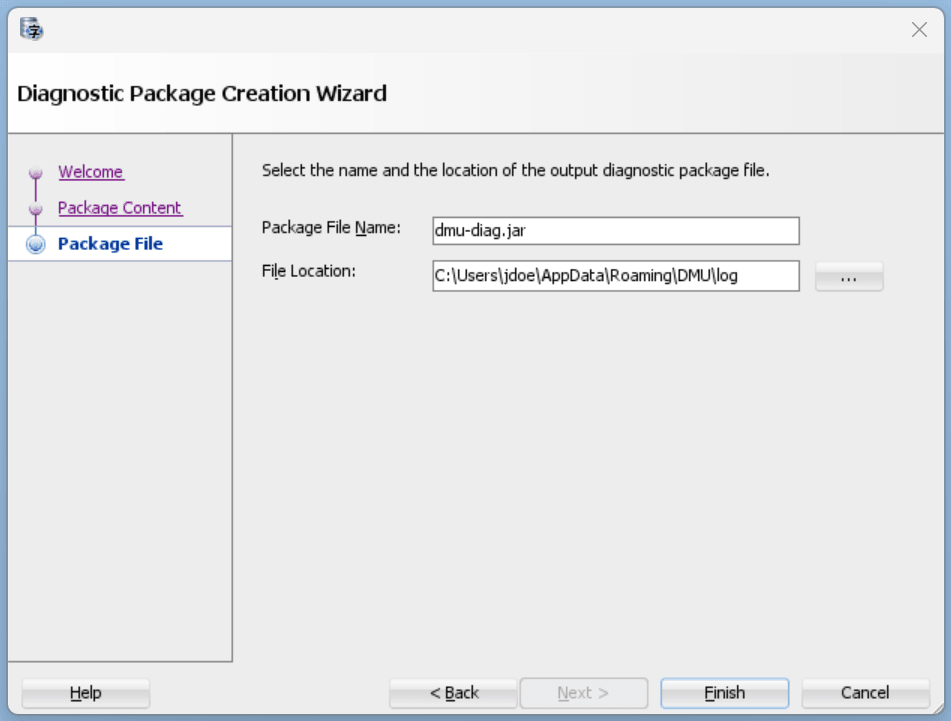Click the DMU application icon in title bar
Viewport: 951px width, 721px height.
coord(31,29)
